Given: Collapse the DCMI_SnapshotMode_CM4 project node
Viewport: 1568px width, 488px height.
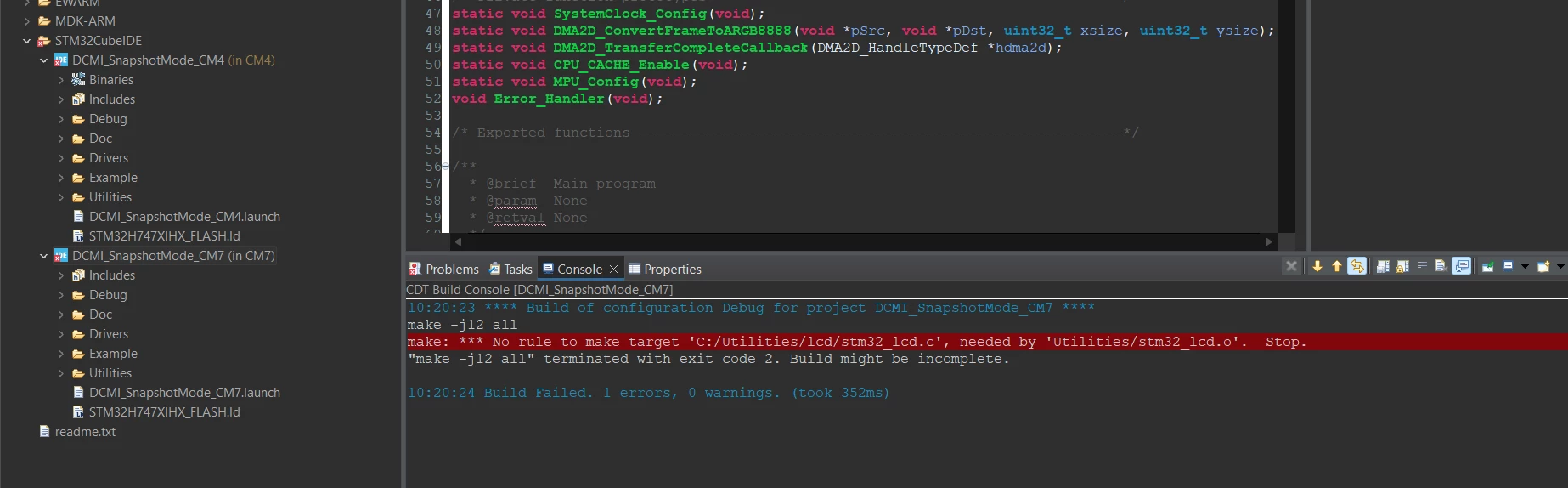Looking at the screenshot, I should tap(43, 60).
